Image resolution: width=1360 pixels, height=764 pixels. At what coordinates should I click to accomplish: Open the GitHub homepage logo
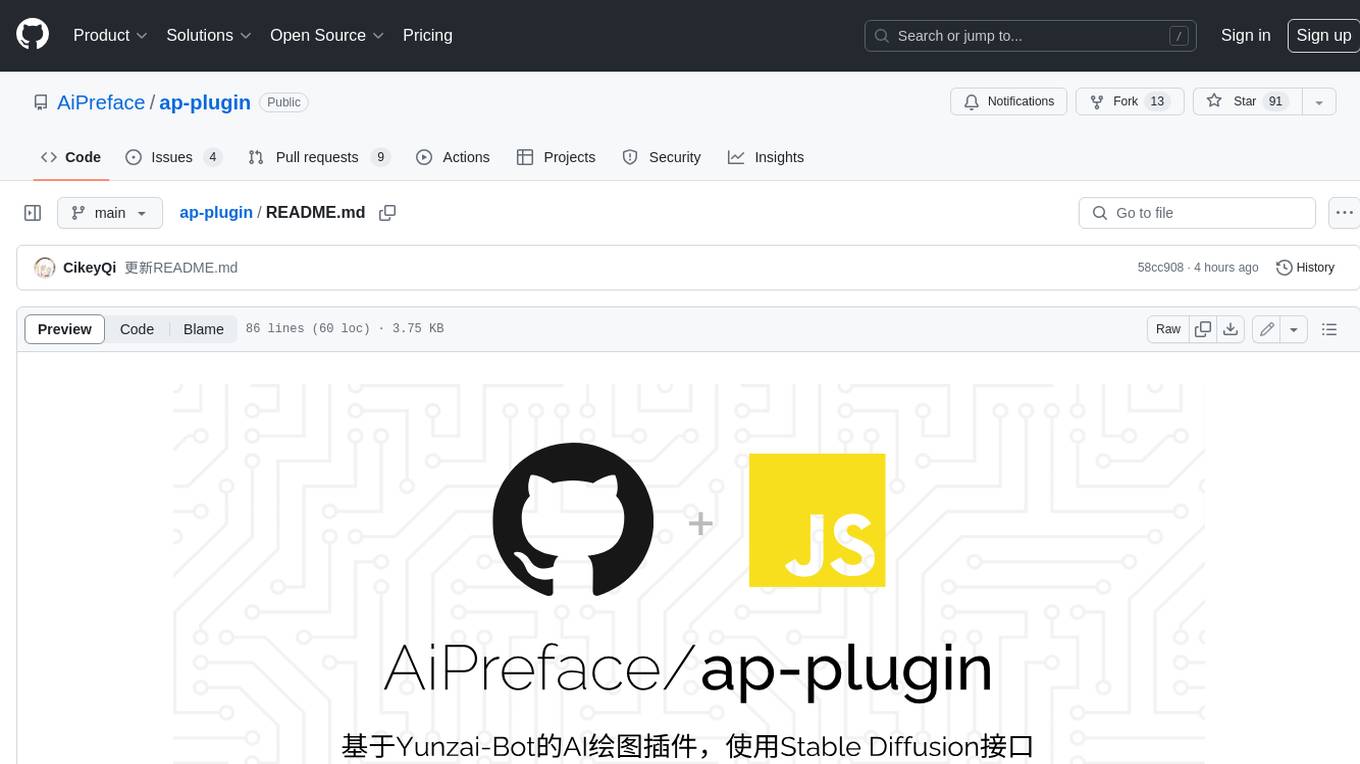tap(32, 35)
